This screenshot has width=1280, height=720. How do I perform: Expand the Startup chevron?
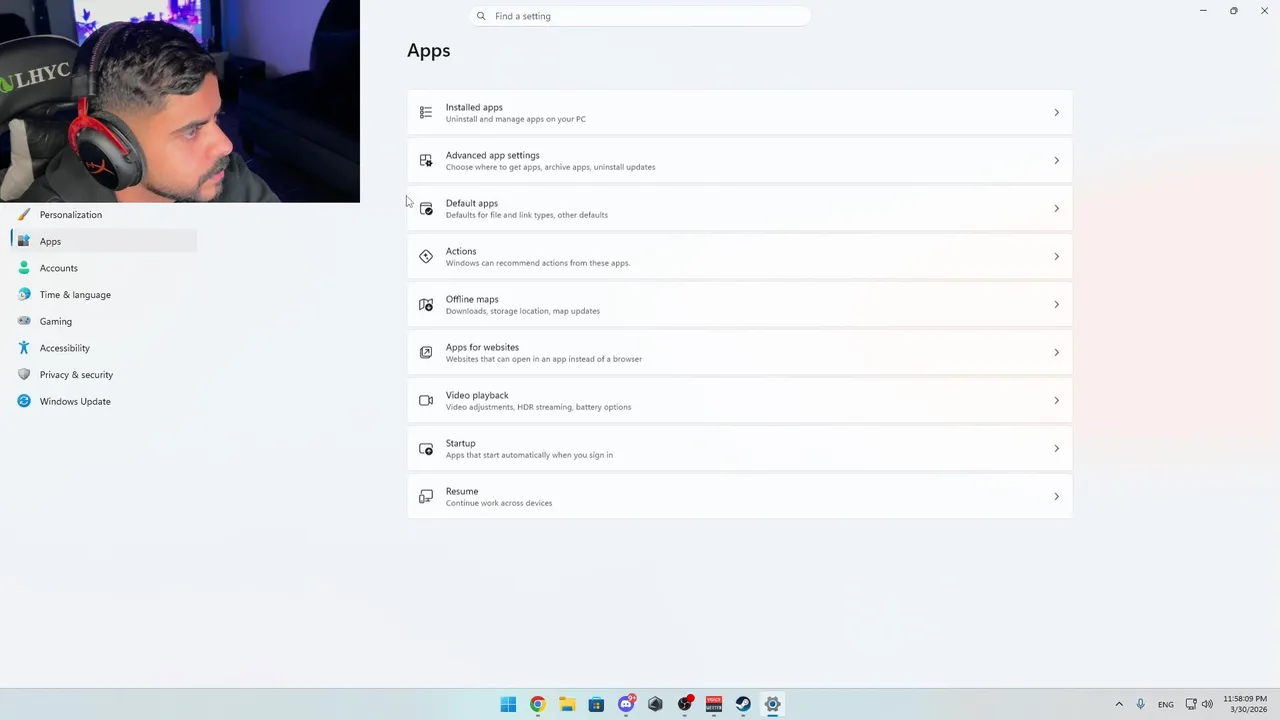[1056, 448]
